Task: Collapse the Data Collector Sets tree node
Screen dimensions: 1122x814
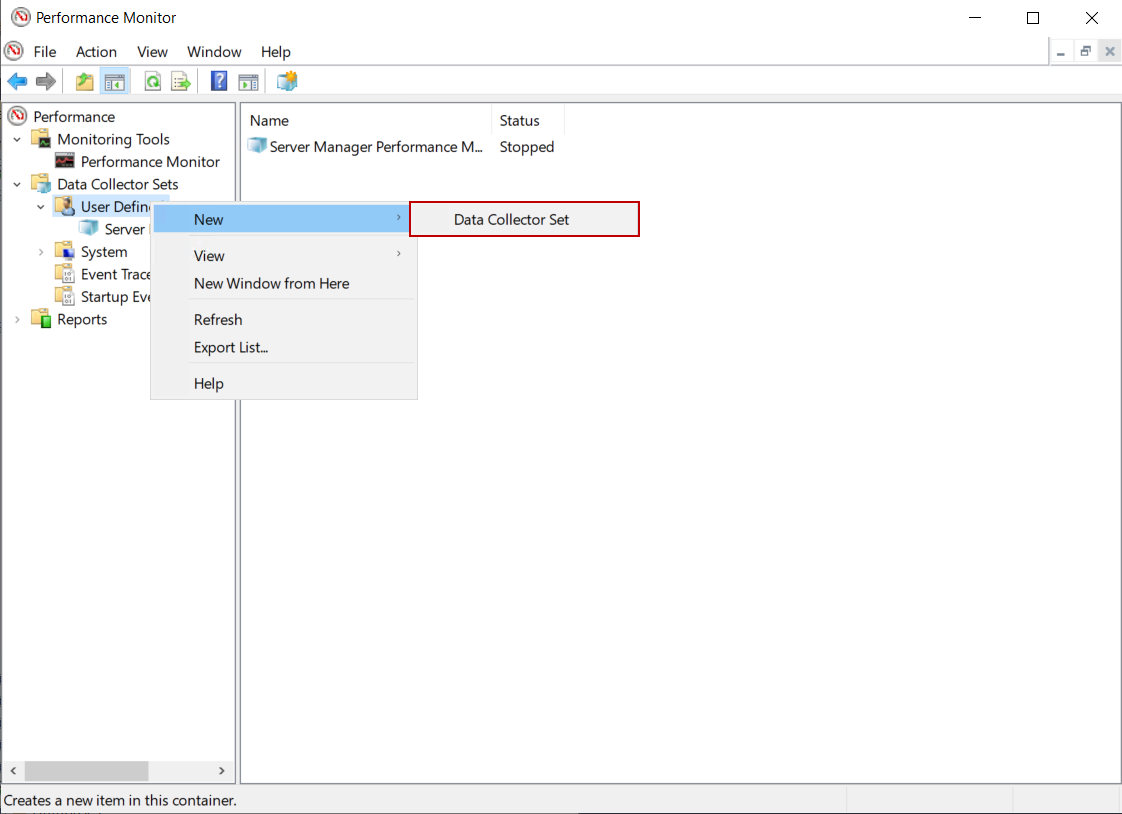Action: pos(17,185)
